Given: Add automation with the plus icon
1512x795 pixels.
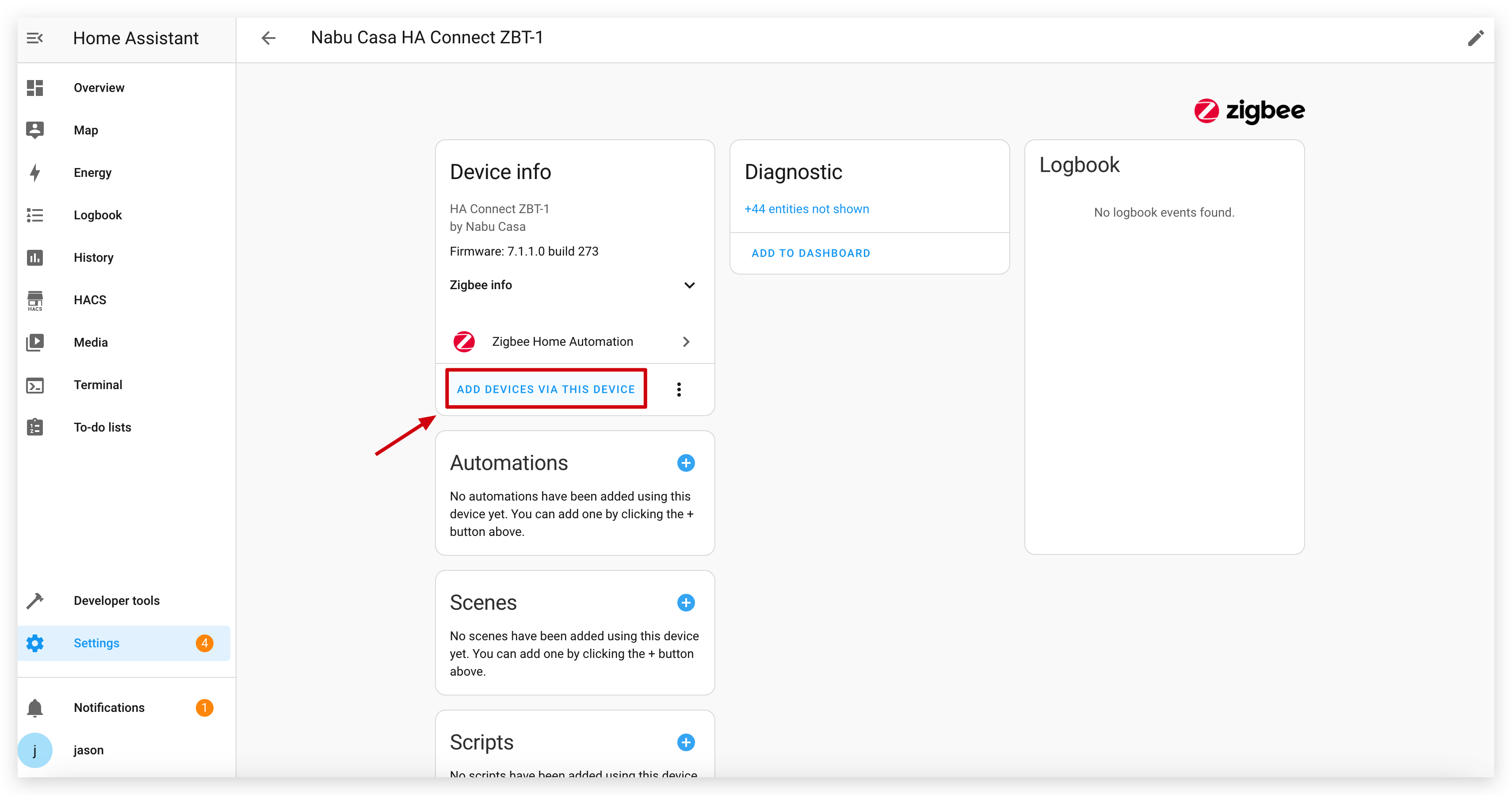Looking at the screenshot, I should pos(686,462).
